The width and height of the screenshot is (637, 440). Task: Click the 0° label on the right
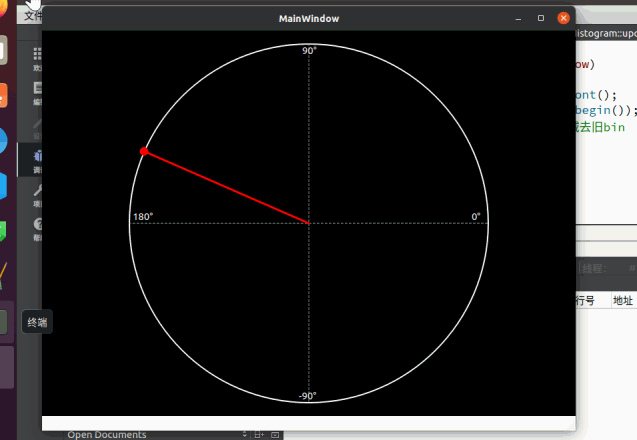pos(476,217)
